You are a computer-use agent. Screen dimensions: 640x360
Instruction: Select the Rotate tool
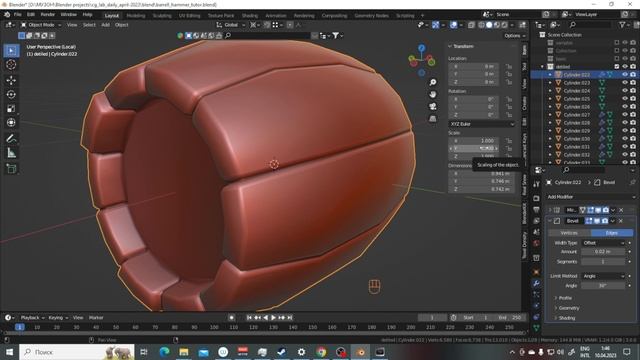[11, 94]
